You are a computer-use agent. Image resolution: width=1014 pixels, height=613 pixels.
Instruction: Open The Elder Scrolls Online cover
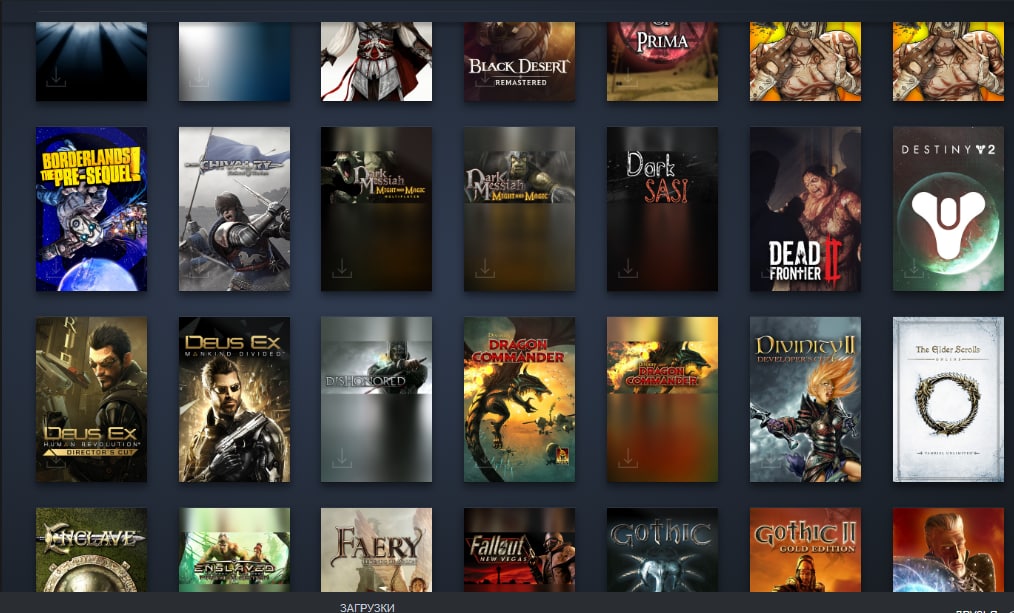click(x=948, y=399)
